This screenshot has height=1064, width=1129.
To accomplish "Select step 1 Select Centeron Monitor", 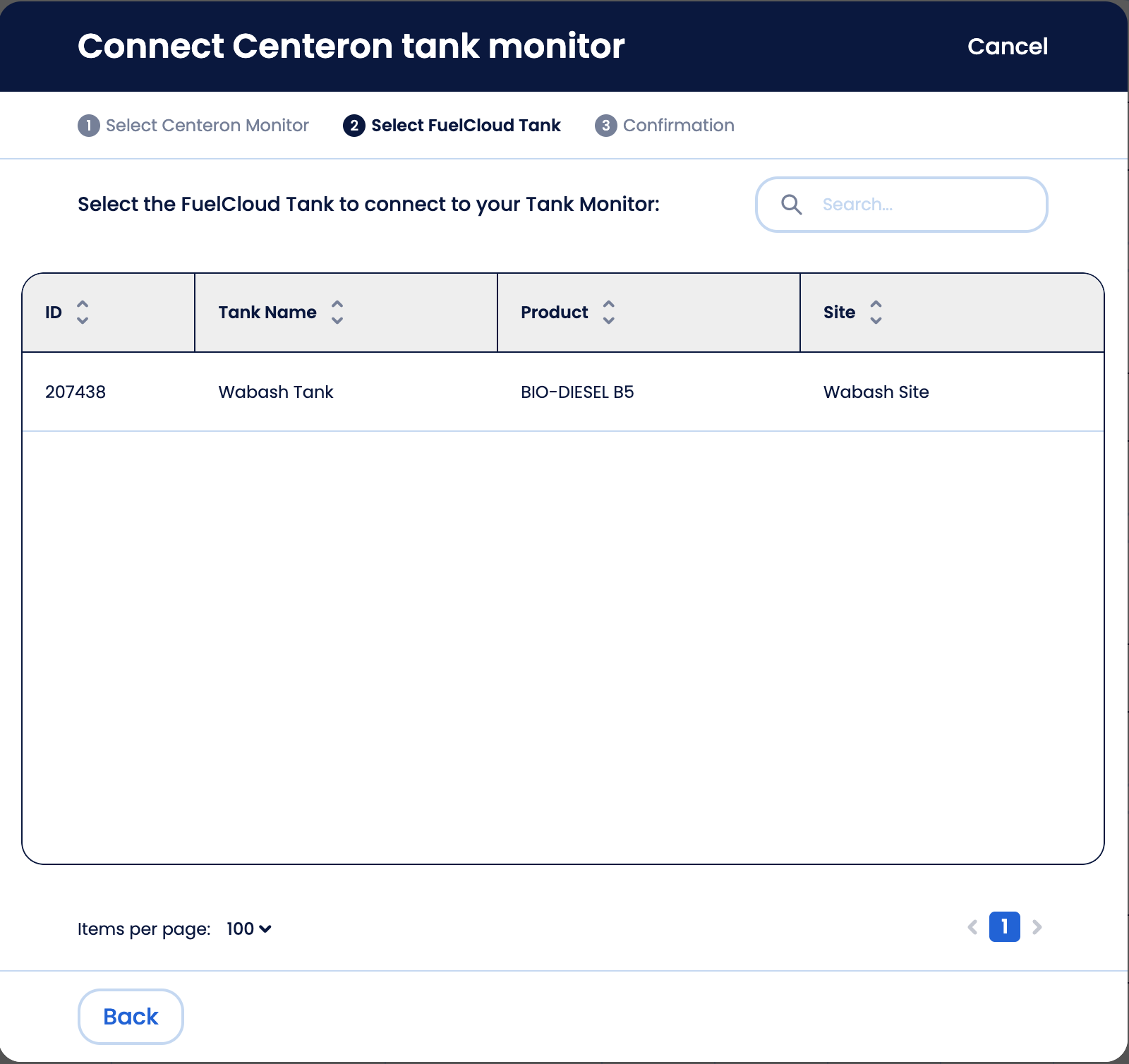I will 193,126.
